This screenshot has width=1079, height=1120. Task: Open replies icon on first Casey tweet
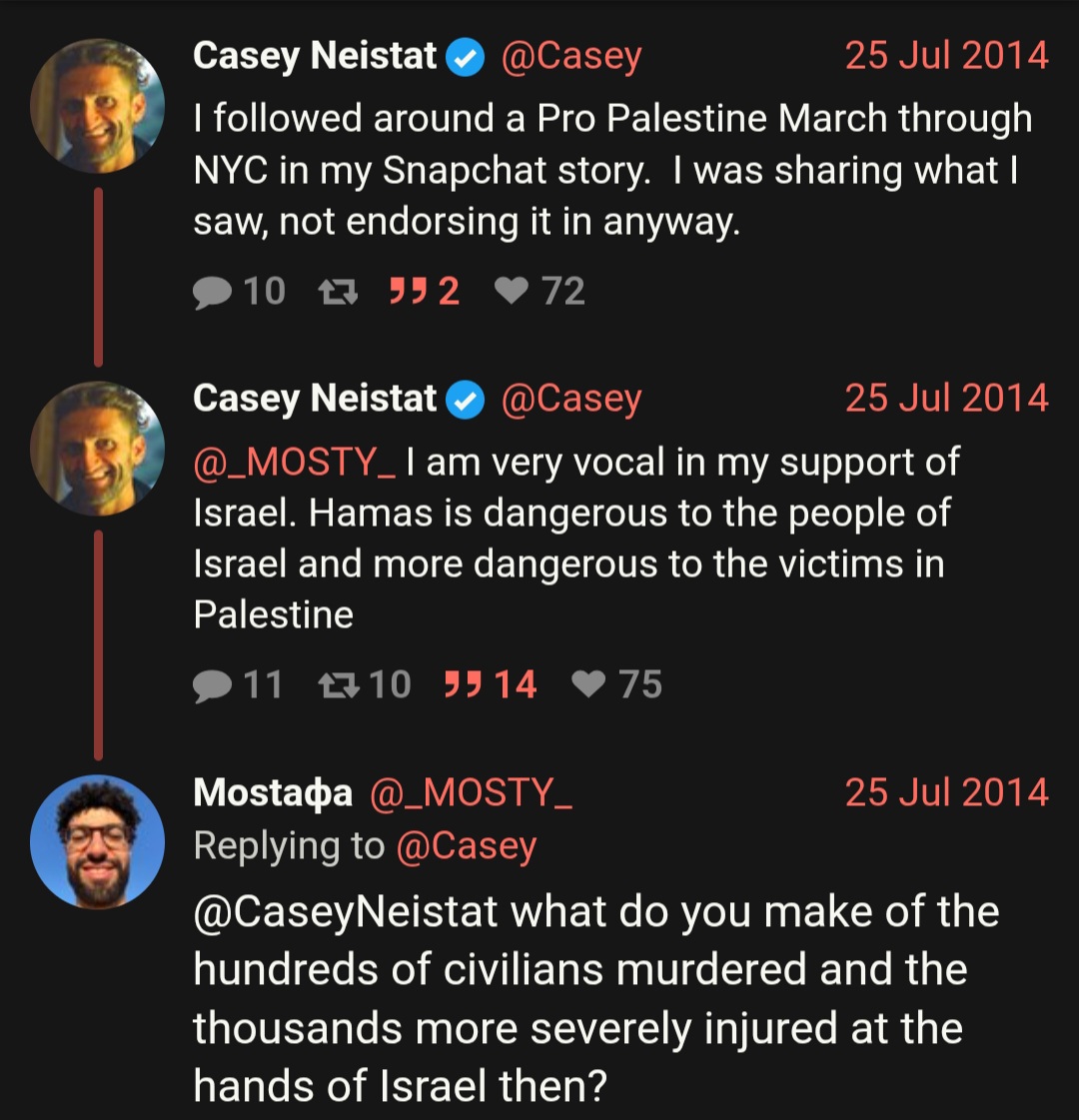click(x=212, y=292)
